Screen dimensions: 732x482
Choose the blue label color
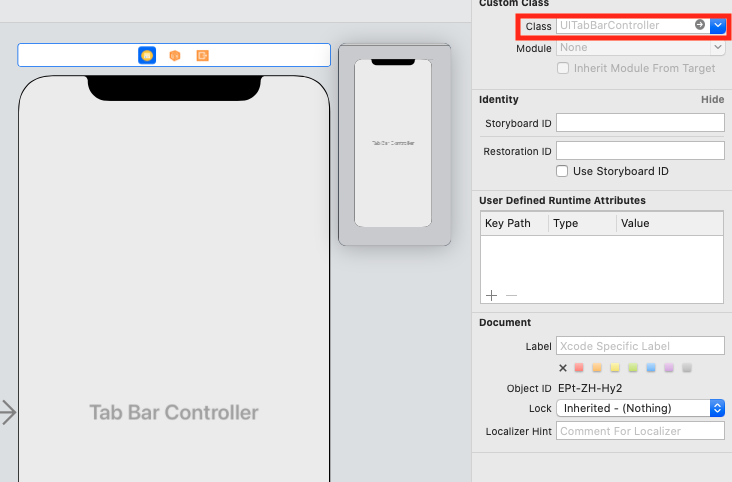coord(651,368)
